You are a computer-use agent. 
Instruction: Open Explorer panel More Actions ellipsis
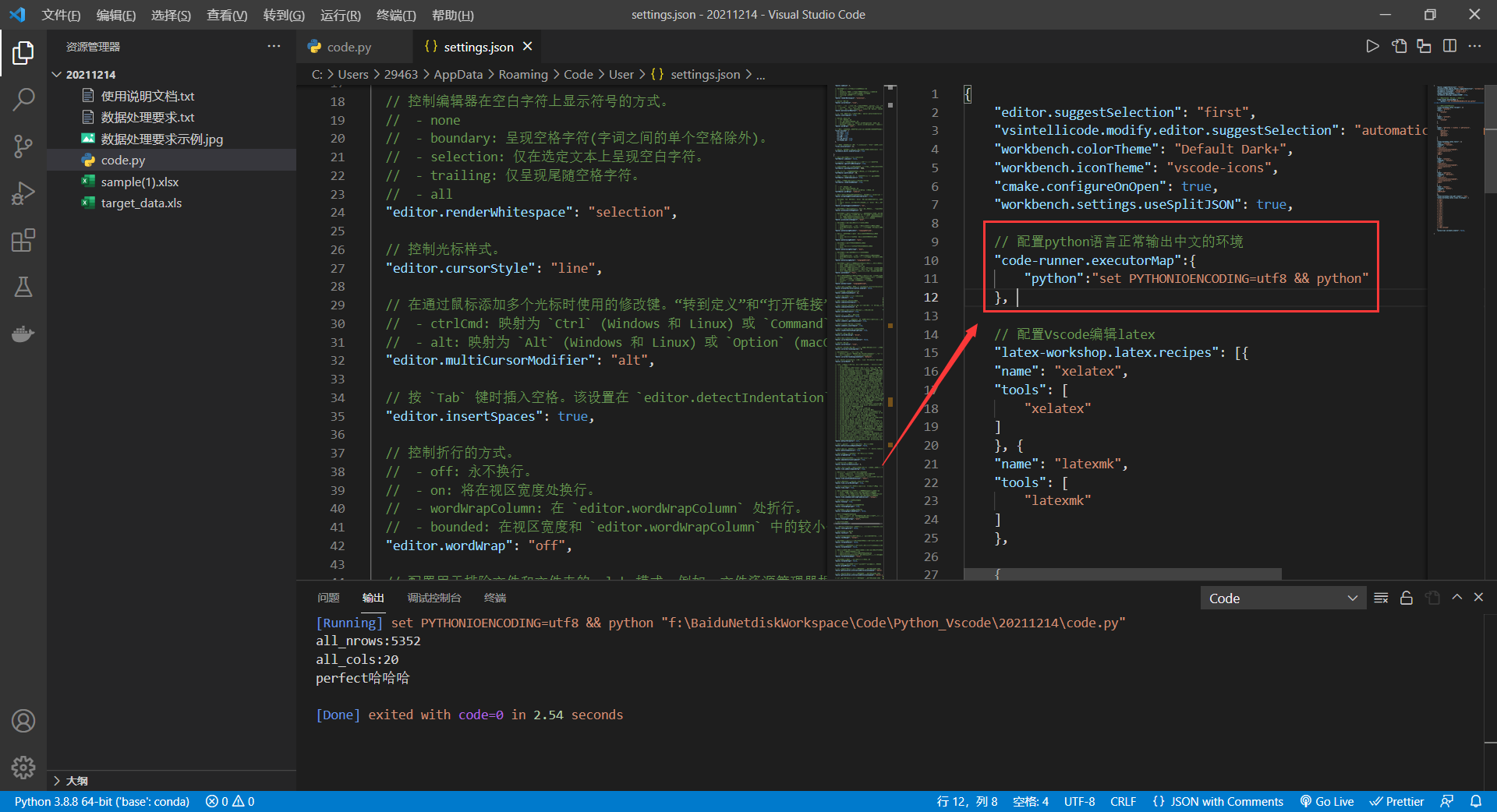[274, 47]
